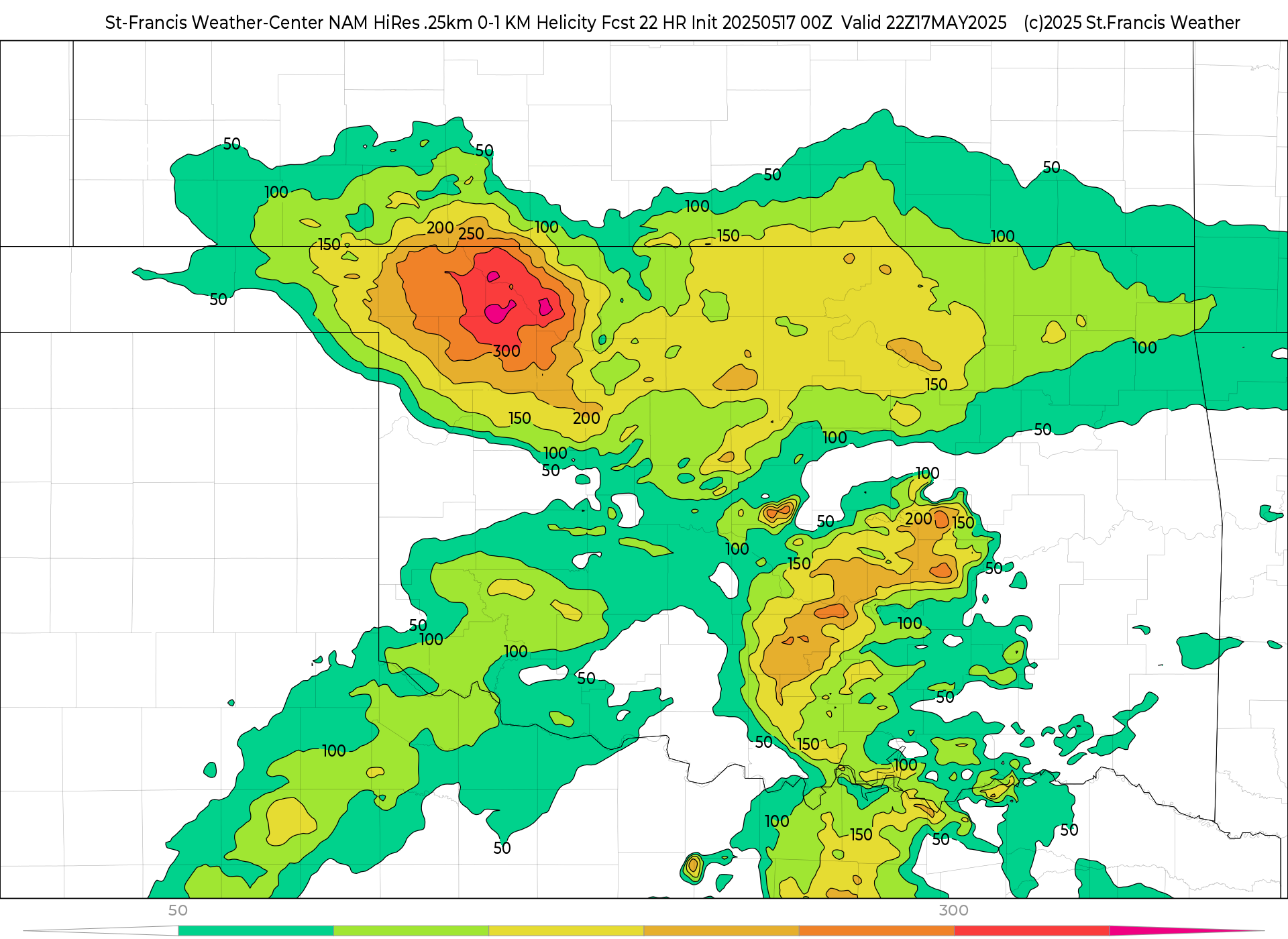Screen dimensions: 1288x939
Task: Click the amber-gold colorbar segment
Action: (721, 931)
